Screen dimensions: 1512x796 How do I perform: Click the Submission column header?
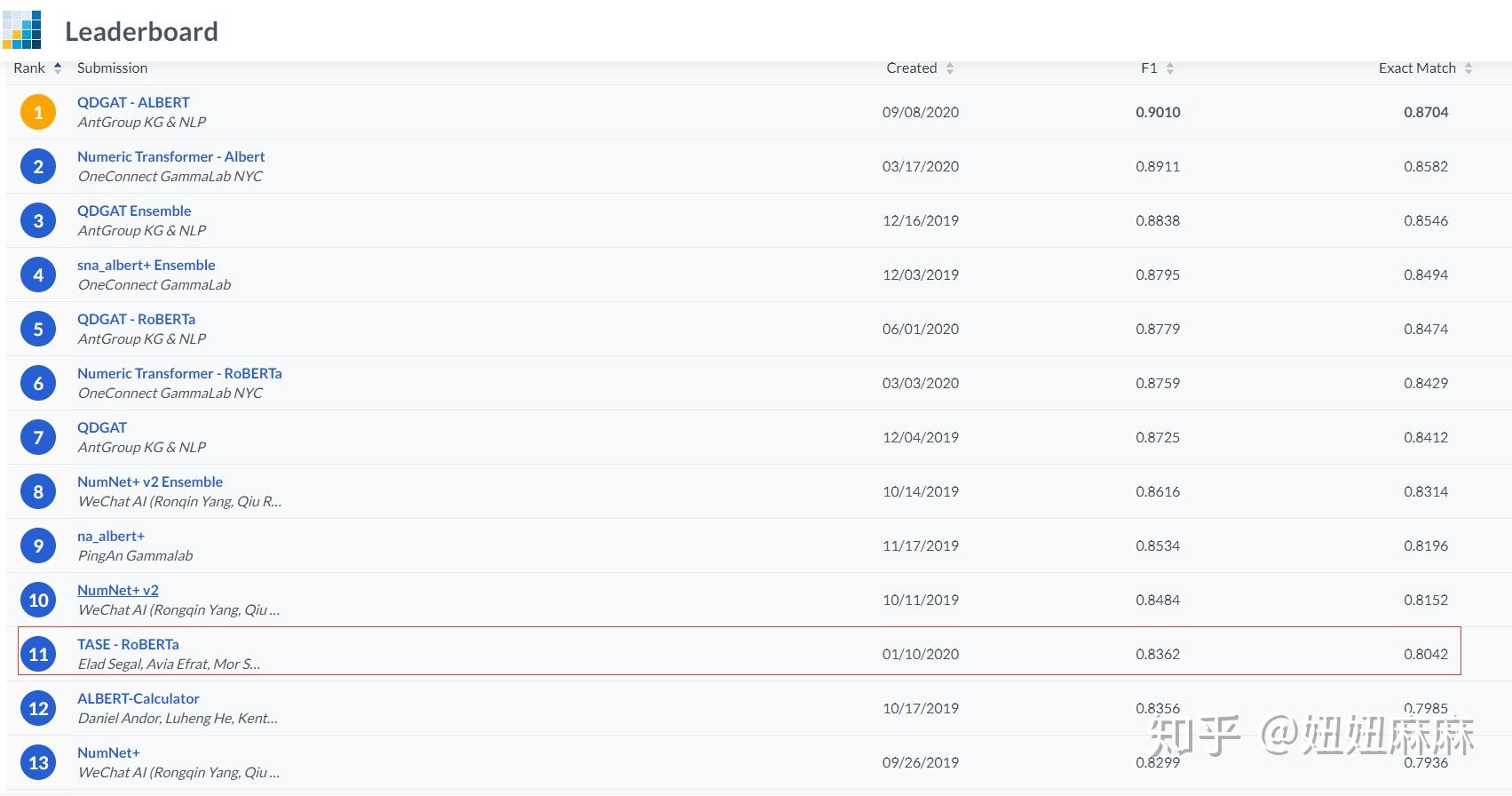[112, 68]
